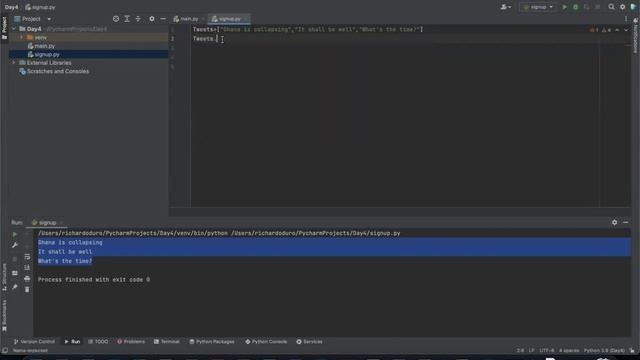Image resolution: width=640 pixels, height=360 pixels.
Task: Click the JetBrains Toolbox icon top-right
Action: (633, 7)
